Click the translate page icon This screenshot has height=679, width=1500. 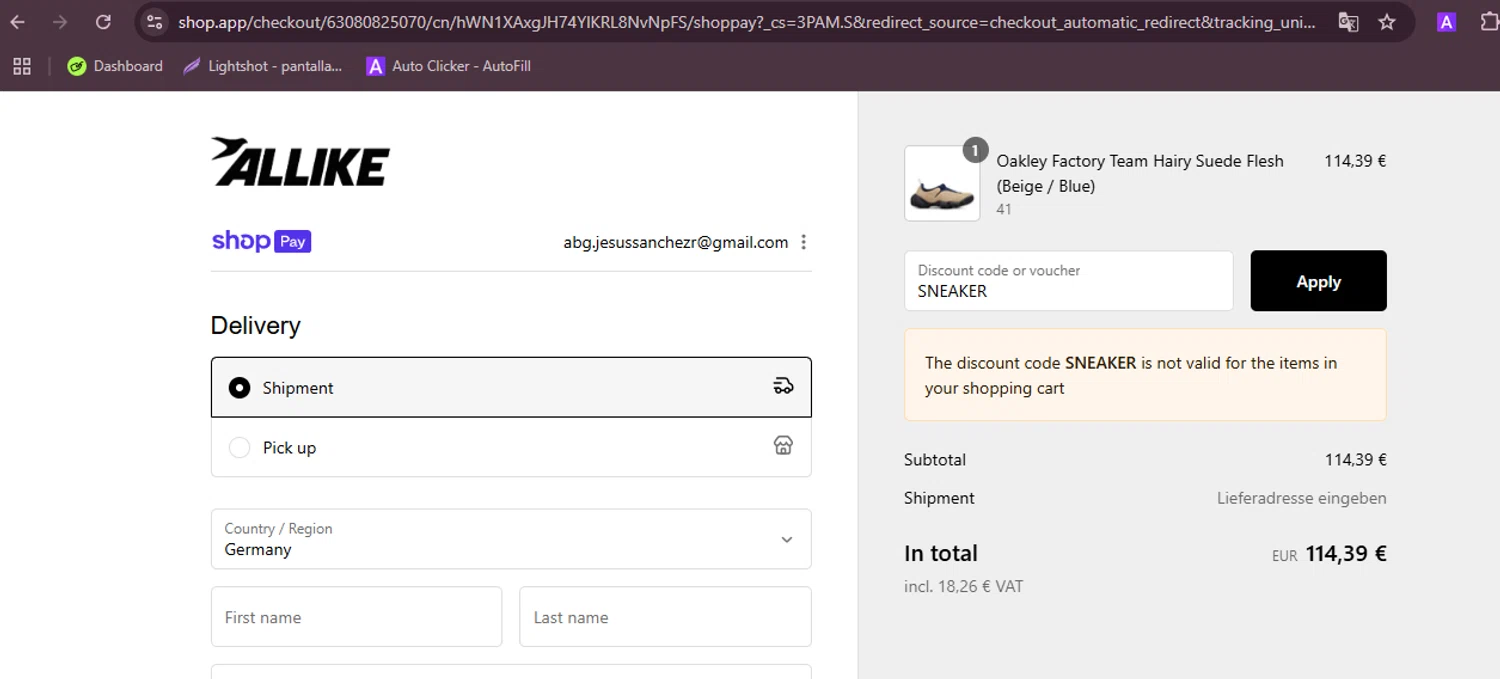(1348, 22)
